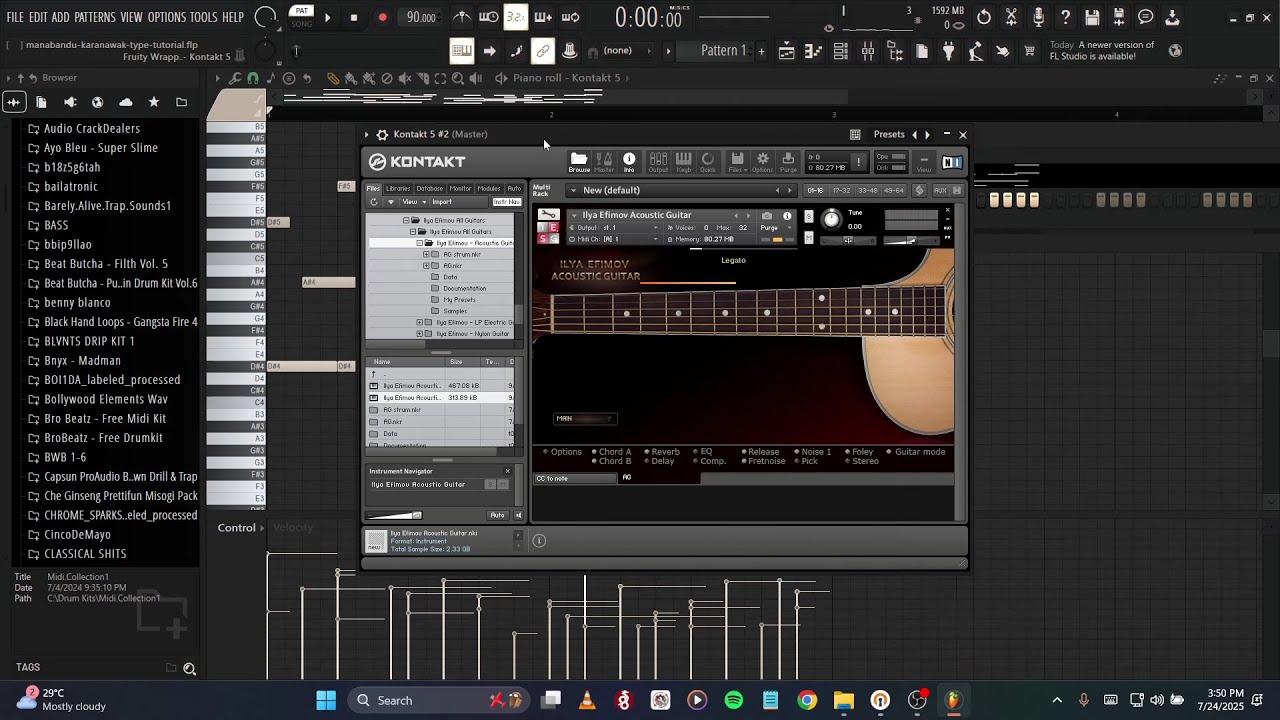1280x720 pixels.
Task: Click the FL Studio record button
Action: (x=382, y=17)
